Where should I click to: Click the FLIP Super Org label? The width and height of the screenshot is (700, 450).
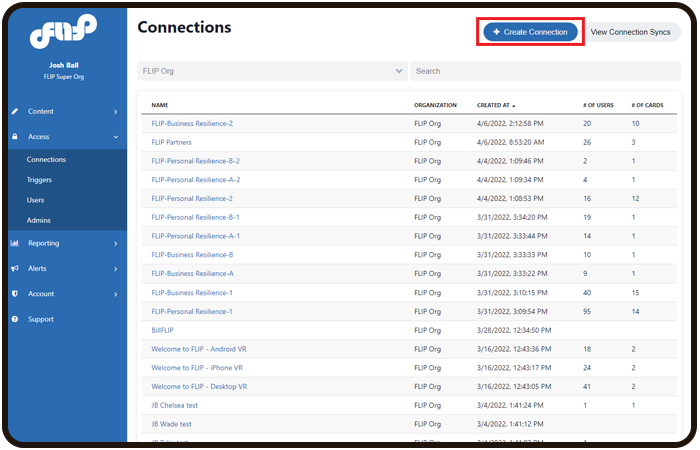point(64,77)
